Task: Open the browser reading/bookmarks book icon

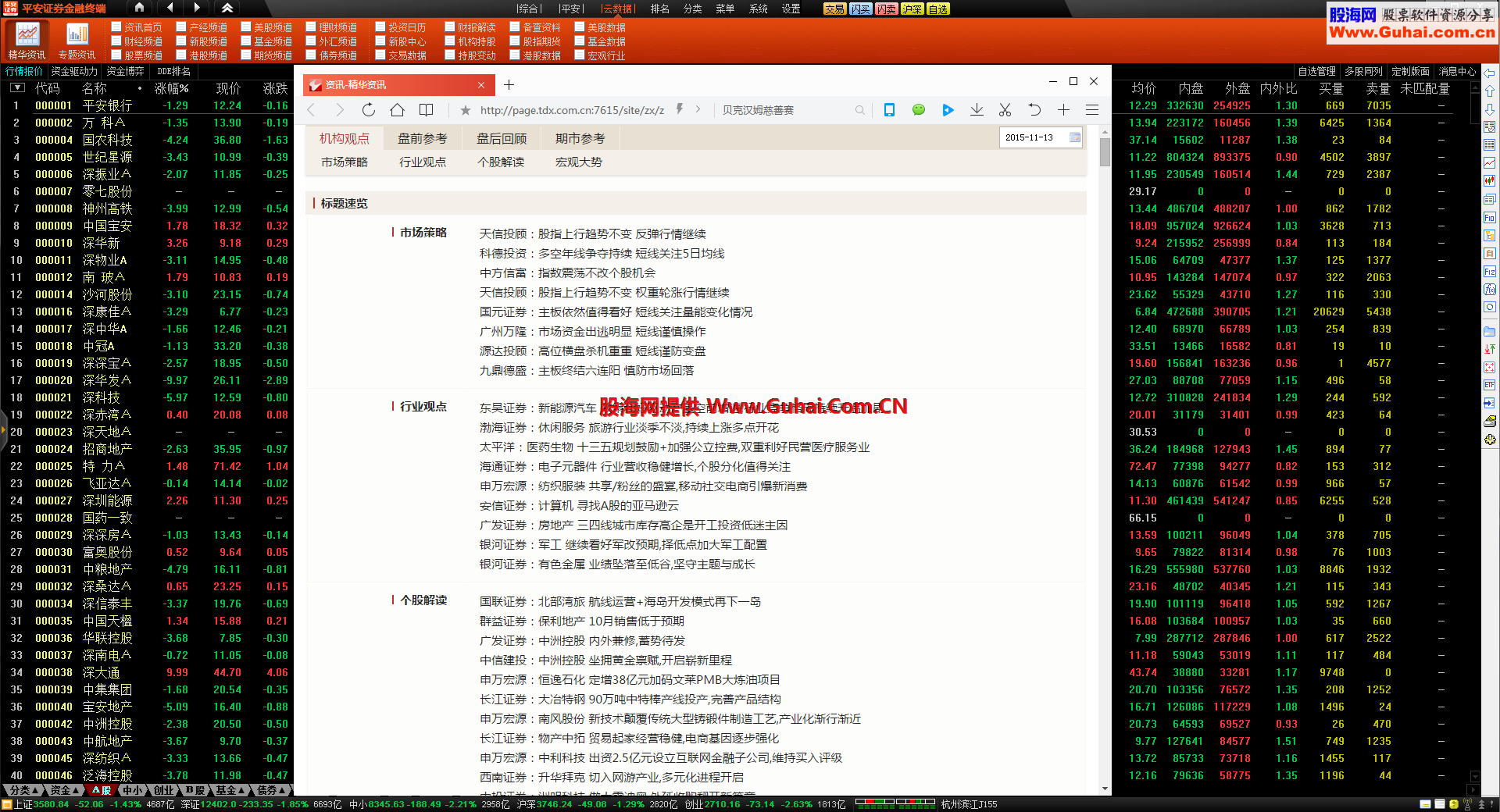Action: tap(426, 110)
